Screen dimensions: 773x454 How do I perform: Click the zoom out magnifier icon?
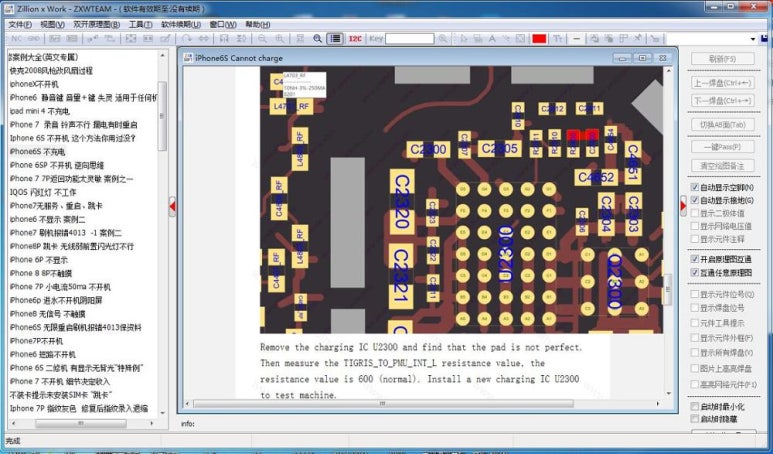click(262, 38)
